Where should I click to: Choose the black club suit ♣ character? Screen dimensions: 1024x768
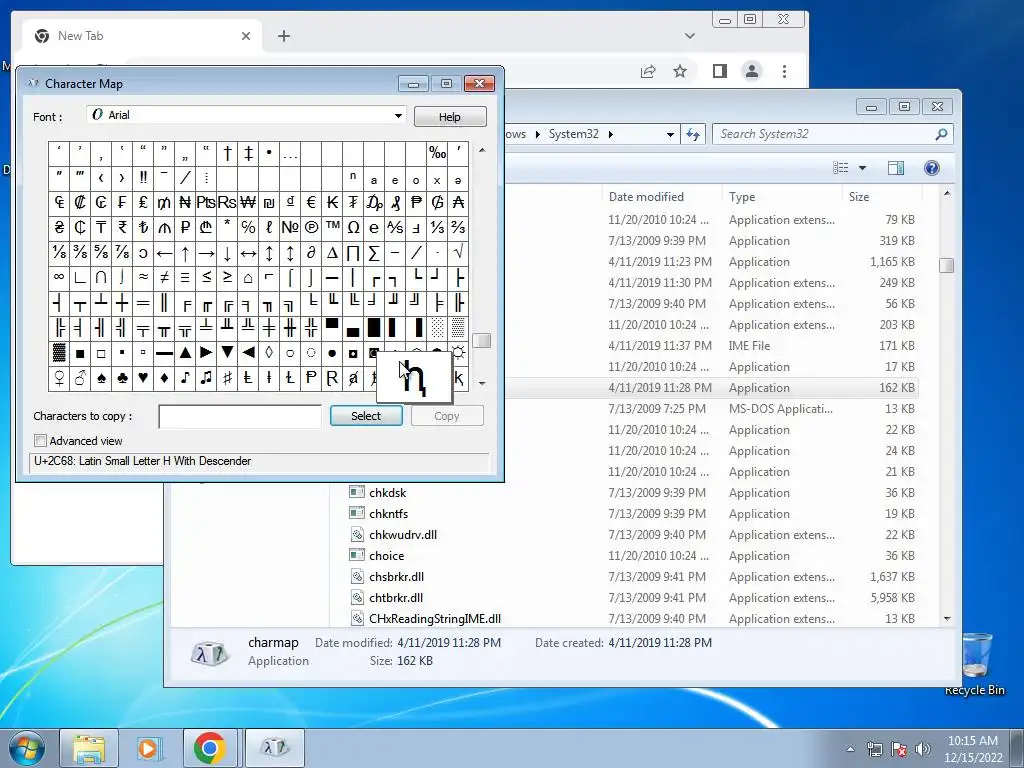pos(122,378)
